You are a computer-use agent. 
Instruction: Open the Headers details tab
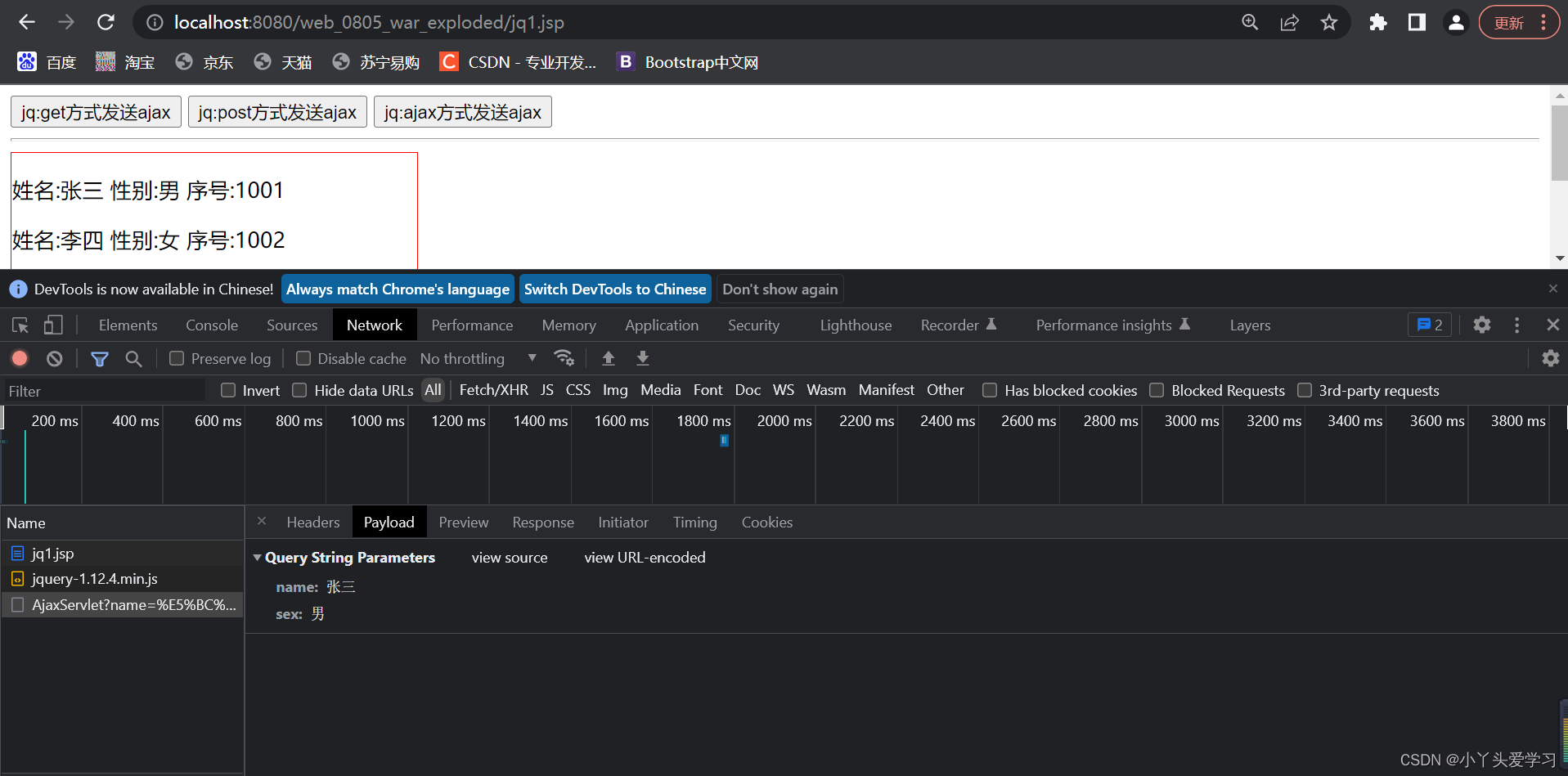click(x=313, y=523)
